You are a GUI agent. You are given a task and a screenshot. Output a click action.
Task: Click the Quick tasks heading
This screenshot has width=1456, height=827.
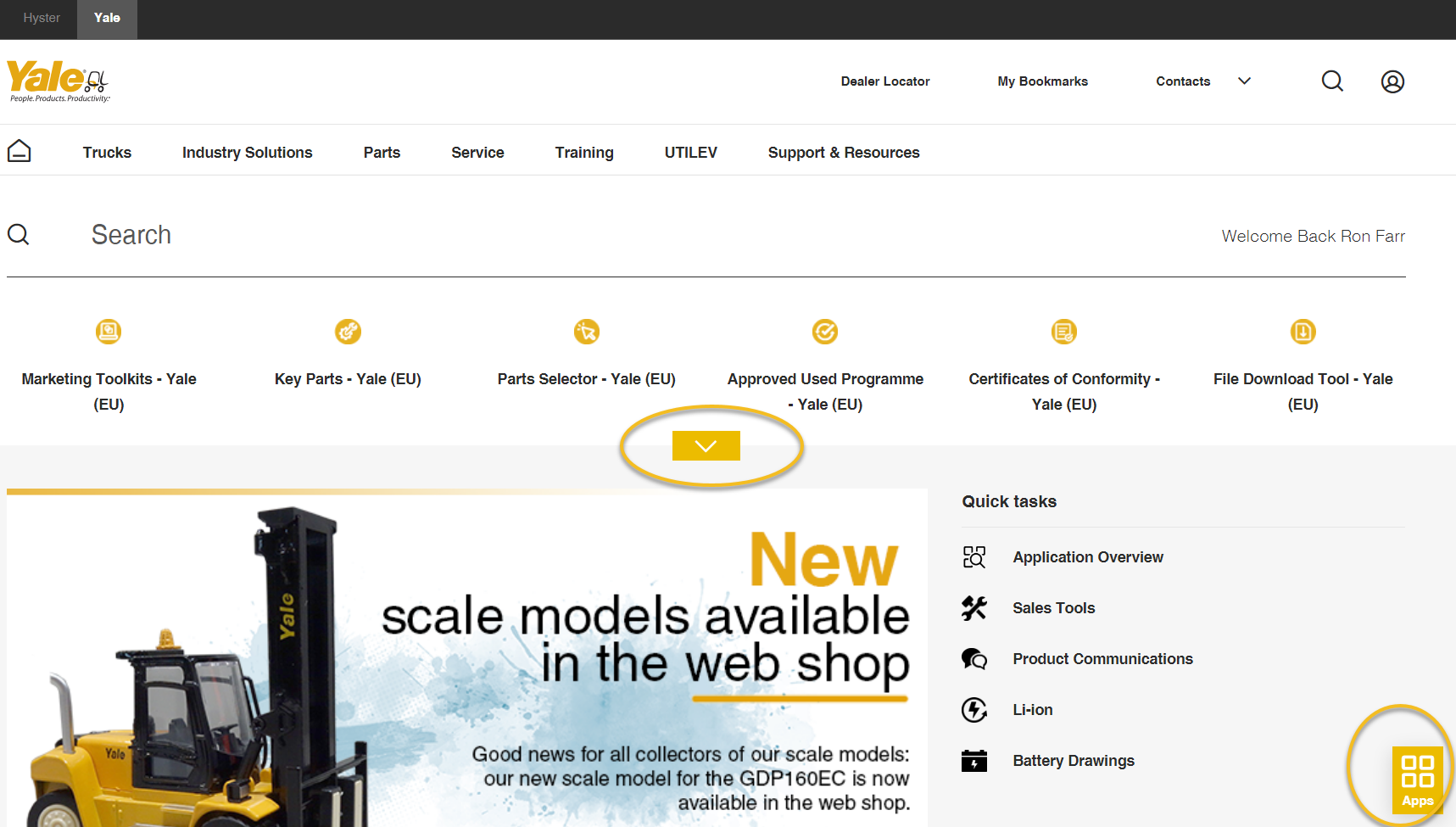(x=1009, y=501)
